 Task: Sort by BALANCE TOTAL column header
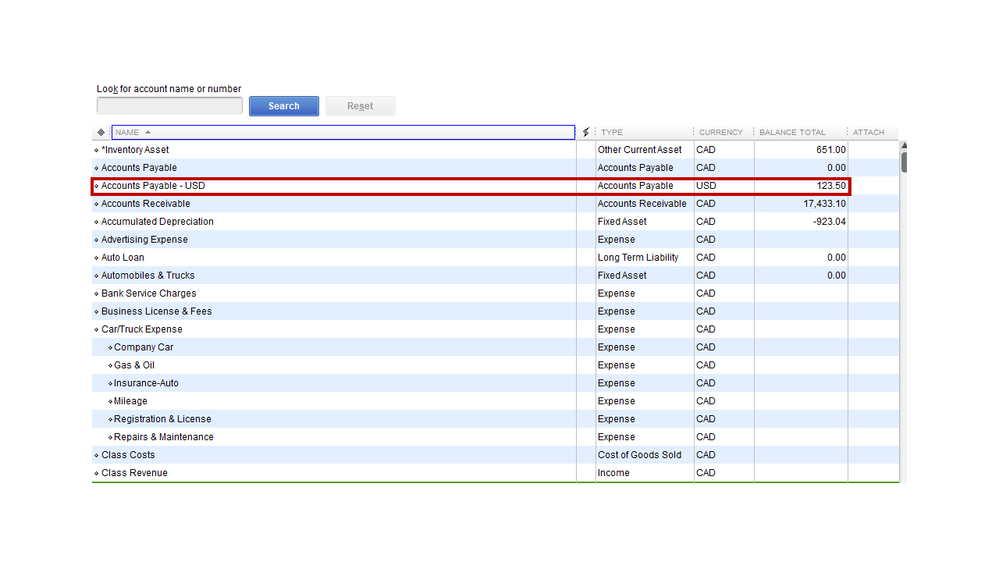tap(792, 132)
